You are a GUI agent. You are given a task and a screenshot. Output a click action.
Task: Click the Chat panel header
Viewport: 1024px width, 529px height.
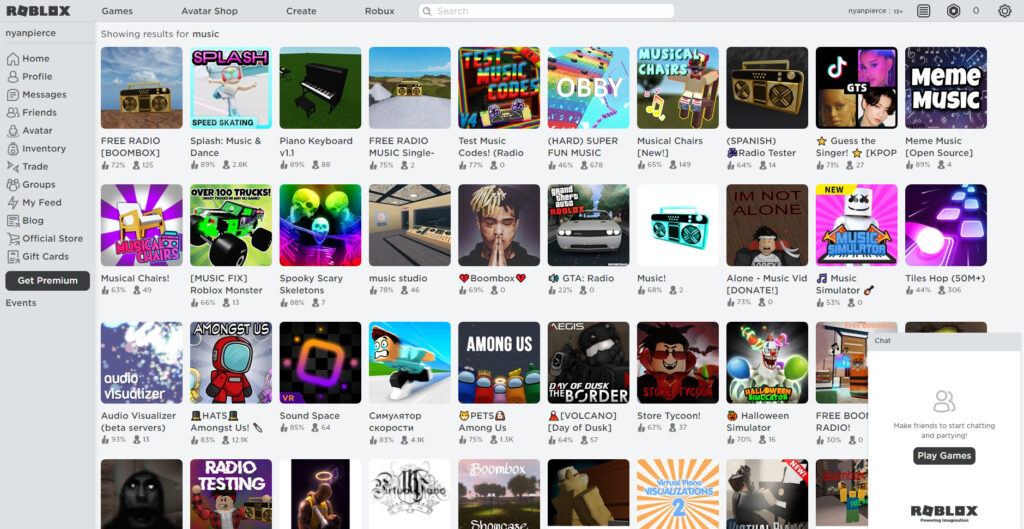pos(944,341)
